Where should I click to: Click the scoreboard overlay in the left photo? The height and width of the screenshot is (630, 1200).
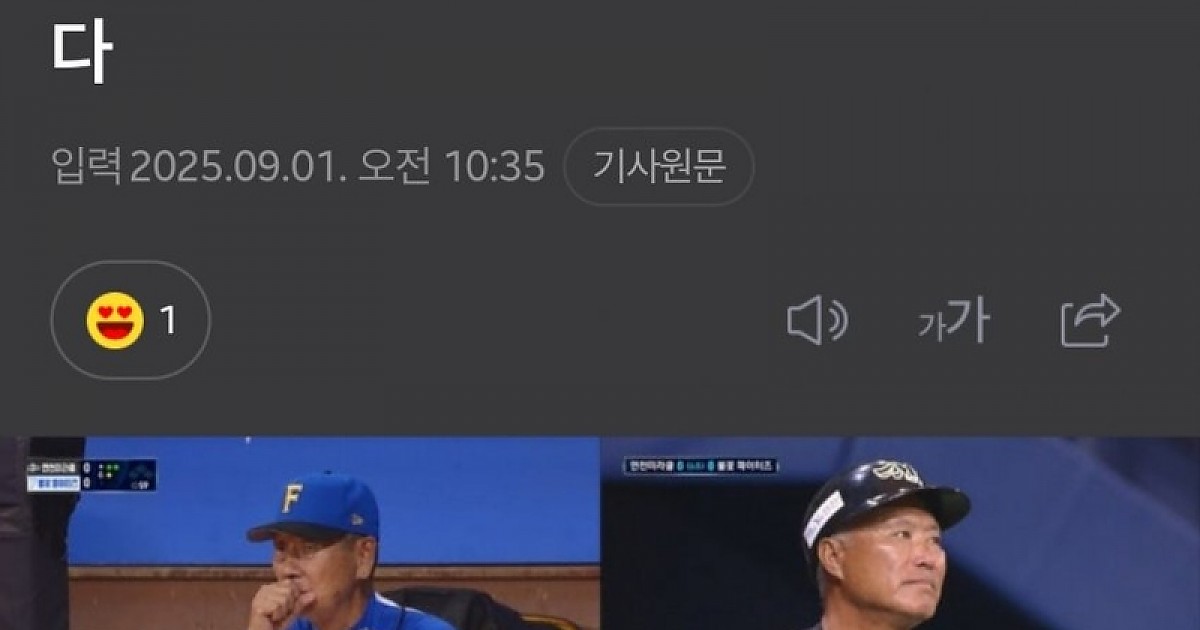pyautogui.click(x=91, y=475)
